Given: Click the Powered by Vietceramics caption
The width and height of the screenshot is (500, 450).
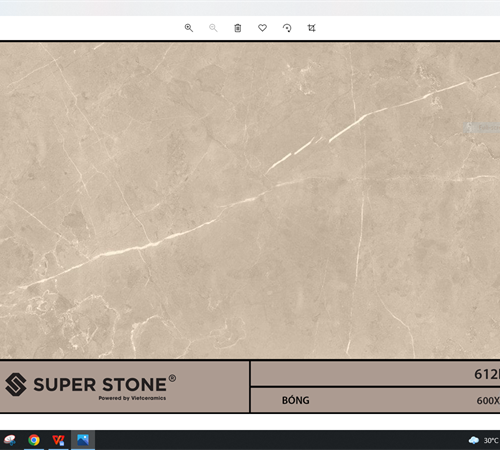Looking at the screenshot, I should pos(132,398).
